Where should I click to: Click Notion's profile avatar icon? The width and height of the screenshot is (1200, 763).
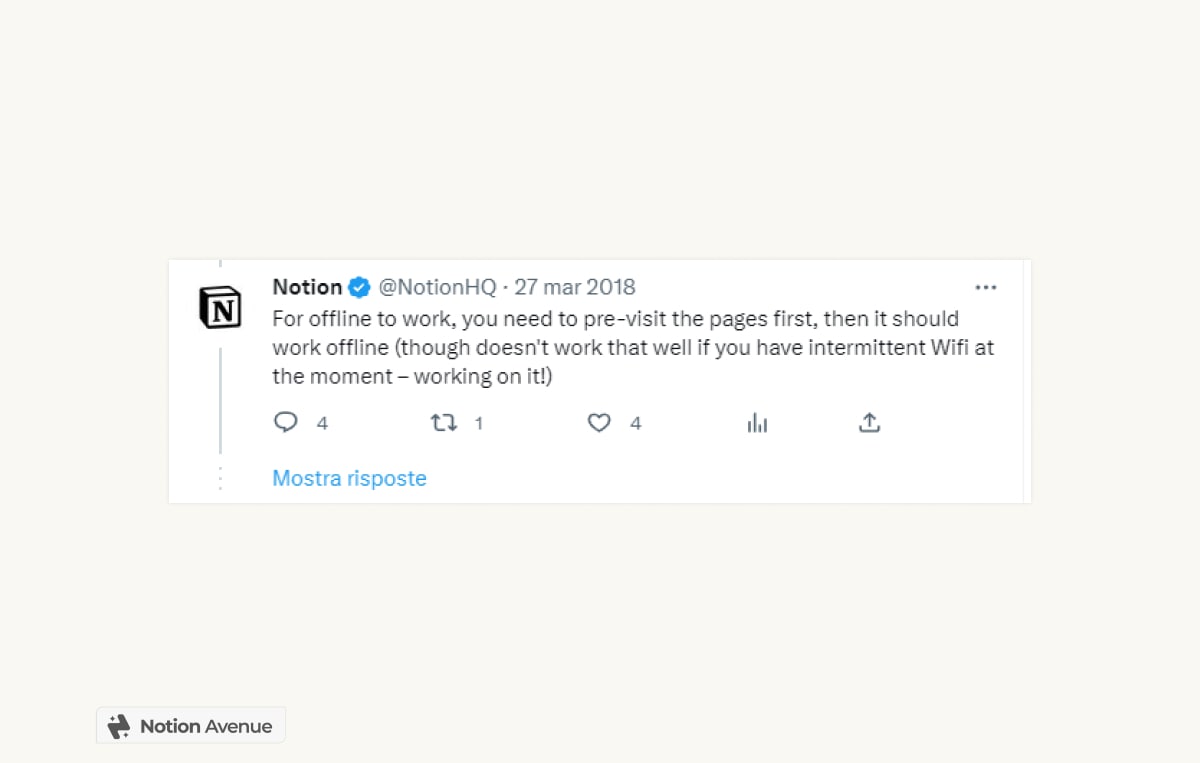(220, 307)
